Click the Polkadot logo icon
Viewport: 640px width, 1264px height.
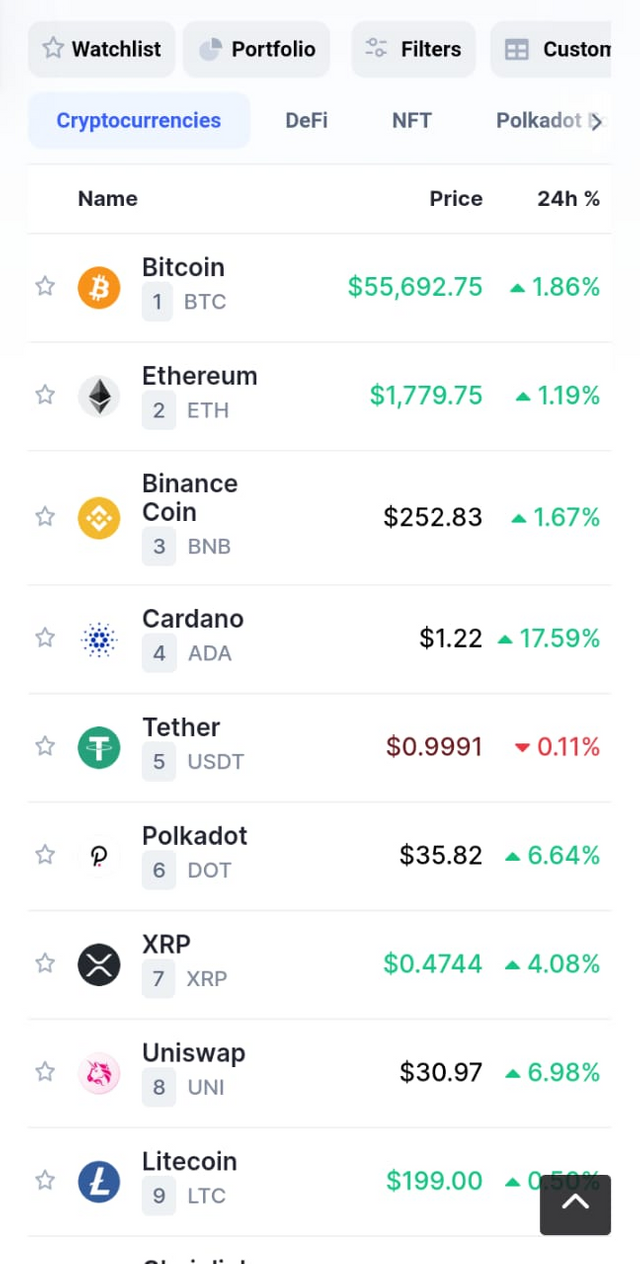click(99, 856)
